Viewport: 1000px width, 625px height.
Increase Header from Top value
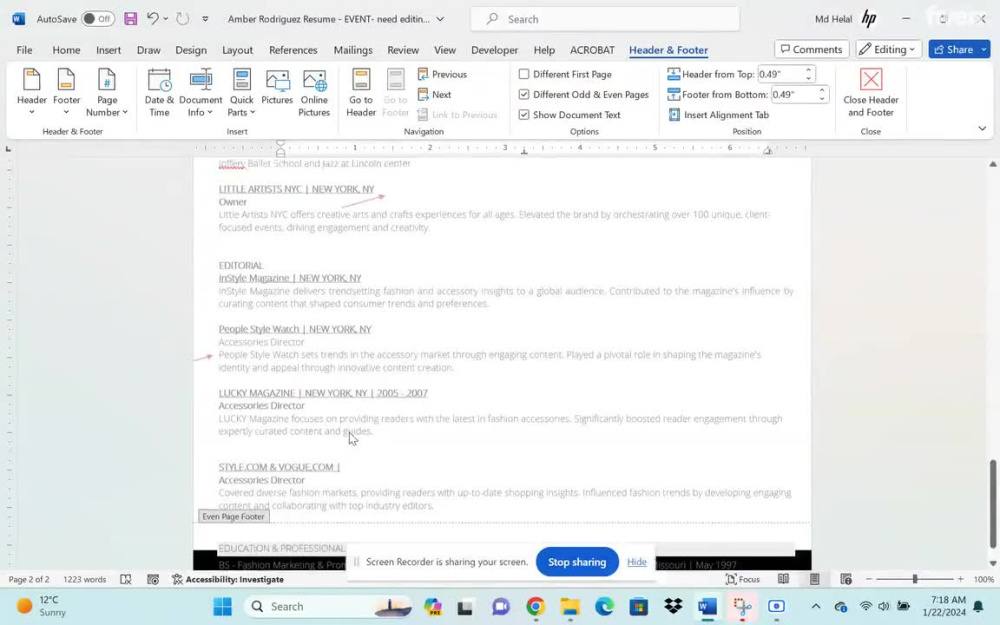(809, 70)
